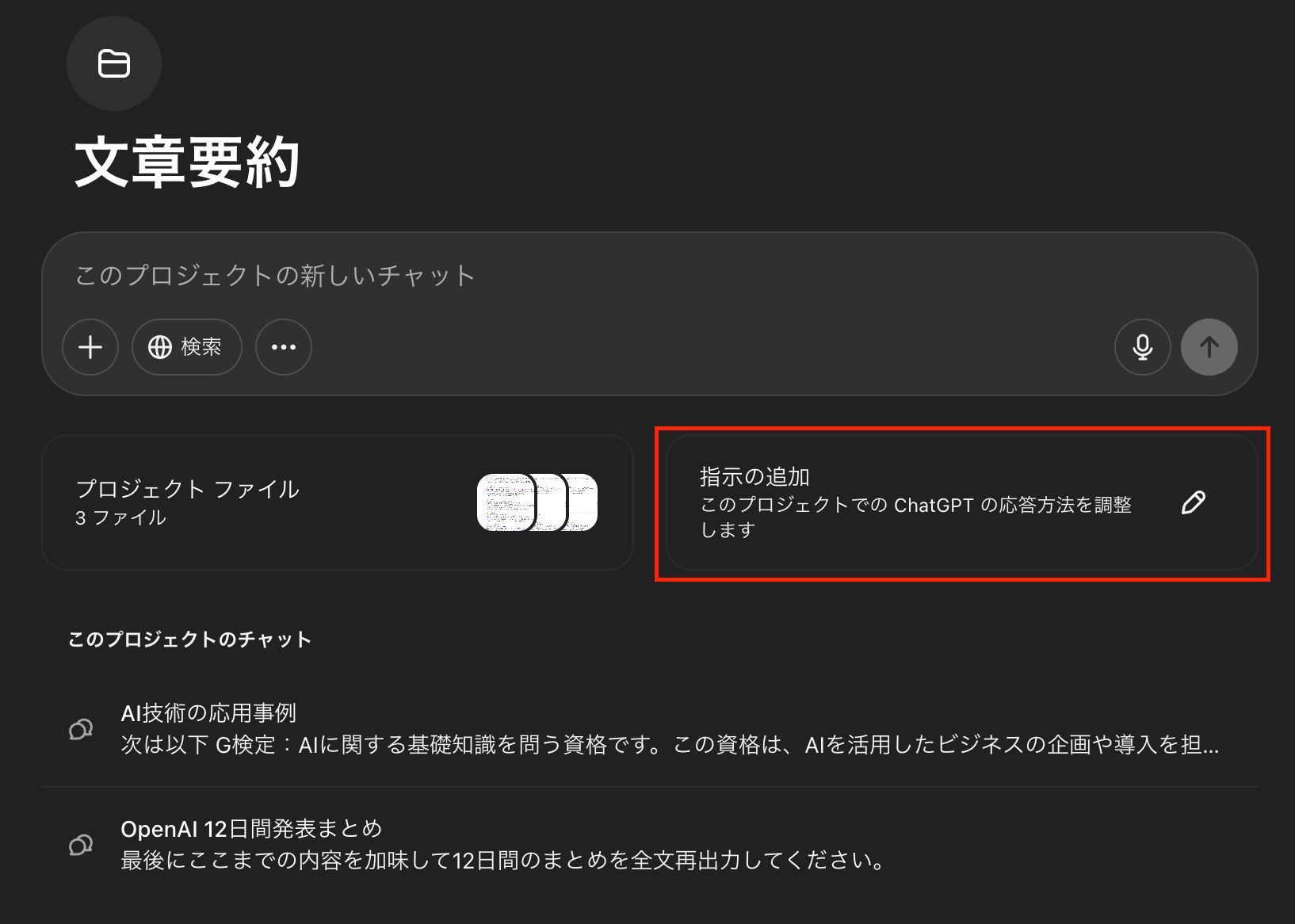The image size is (1295, 924).
Task: Click the pencil edit instructions icon
Action: pyautogui.click(x=1193, y=502)
